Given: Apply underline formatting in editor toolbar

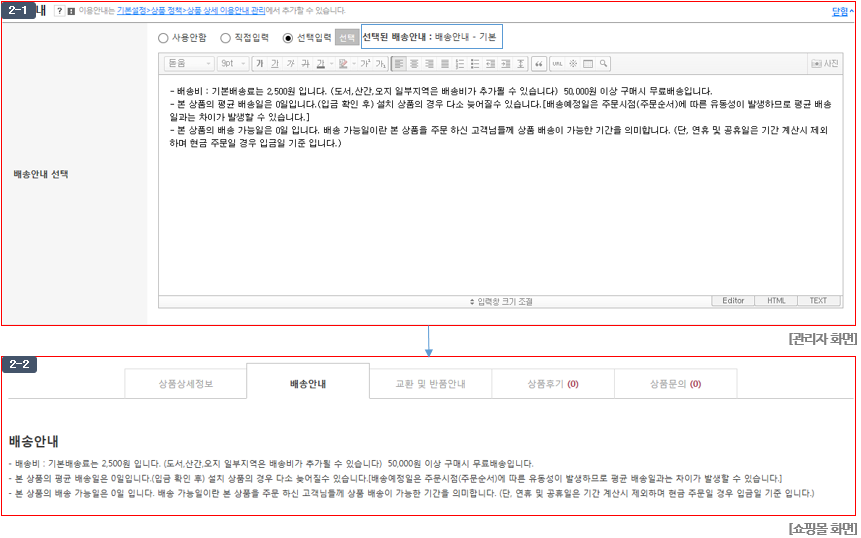Looking at the screenshot, I should tap(275, 64).
